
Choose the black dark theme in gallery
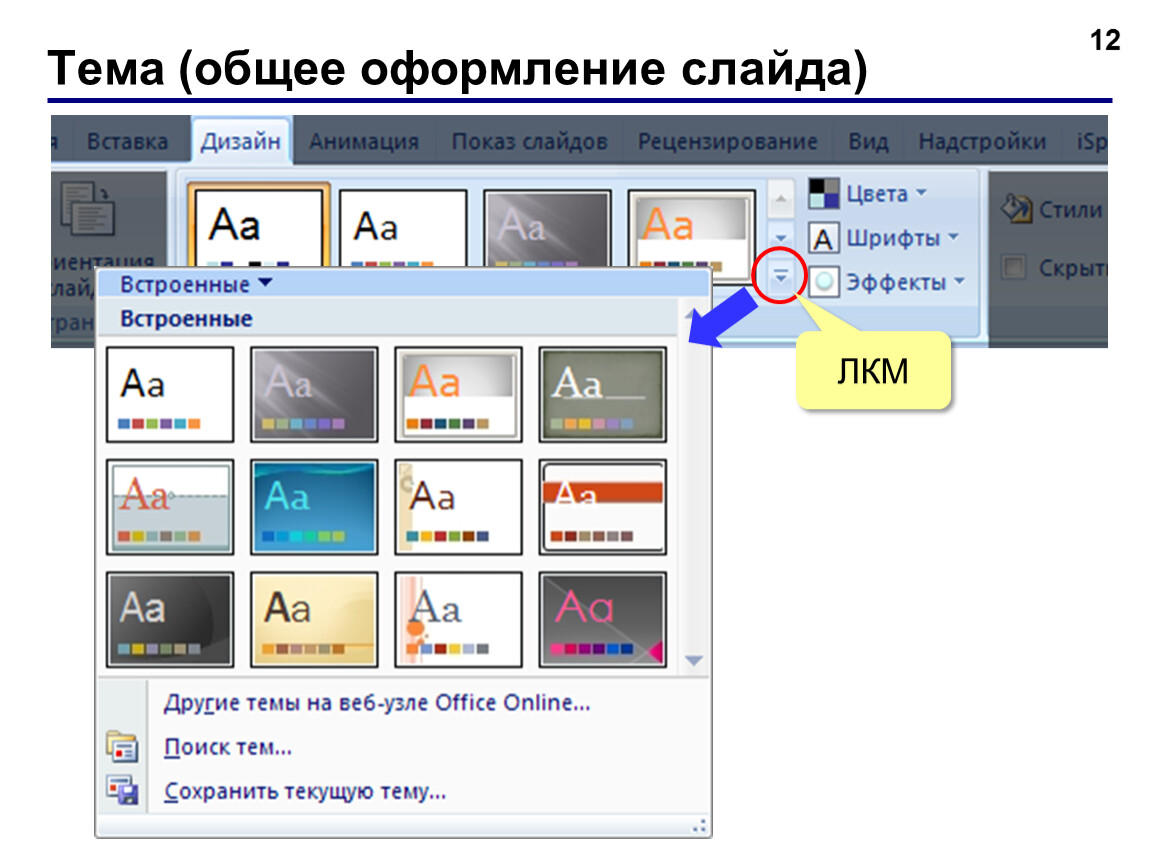[x=170, y=620]
